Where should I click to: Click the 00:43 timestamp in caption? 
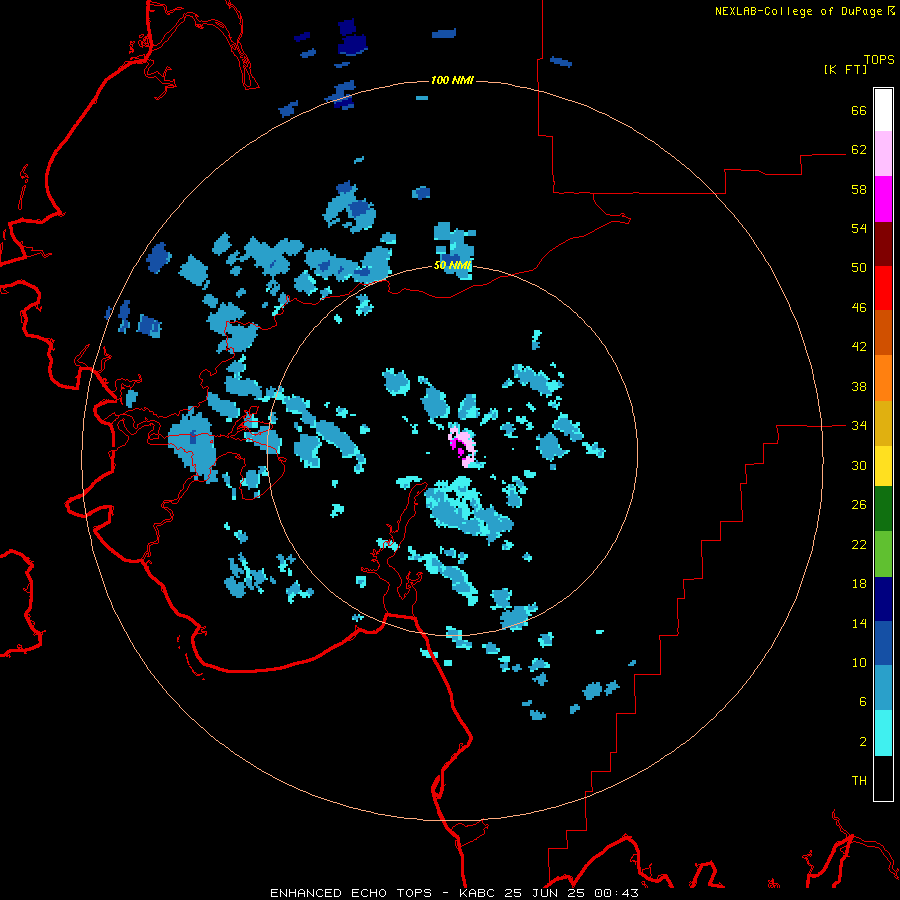[618, 893]
